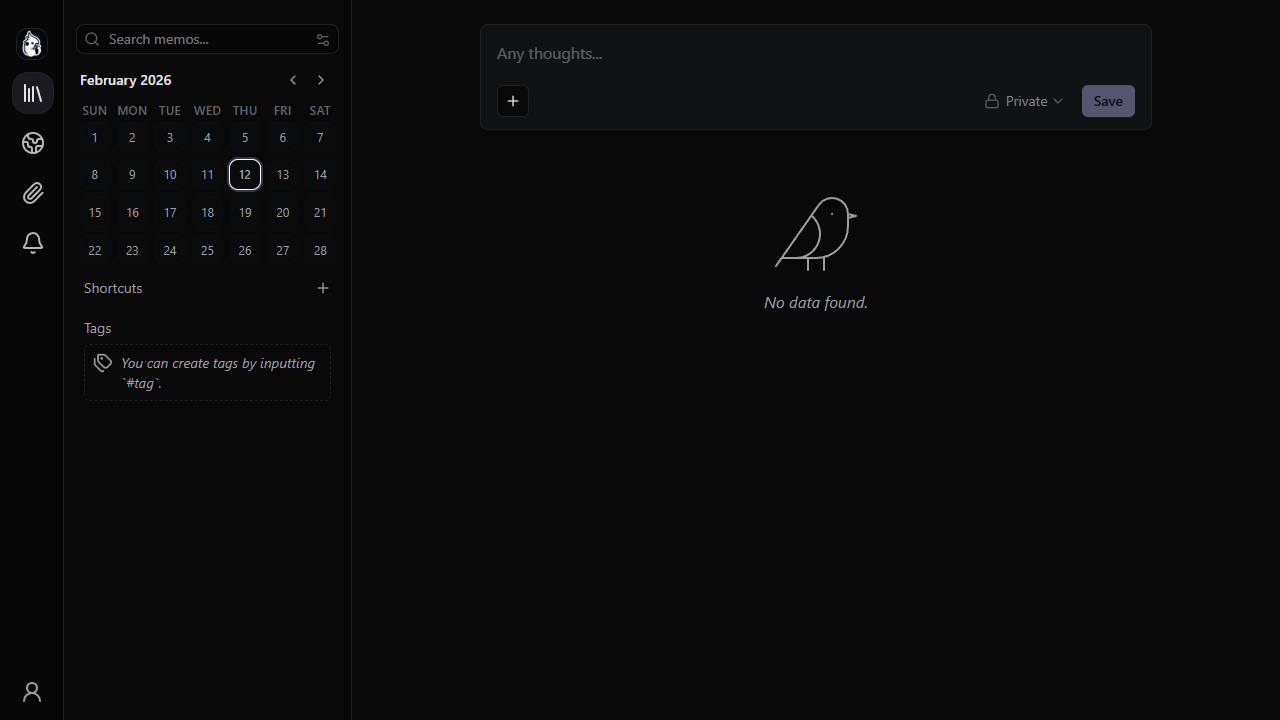Viewport: 1280px width, 720px height.
Task: Open the profile icon at sidebar bottom
Action: point(30,691)
